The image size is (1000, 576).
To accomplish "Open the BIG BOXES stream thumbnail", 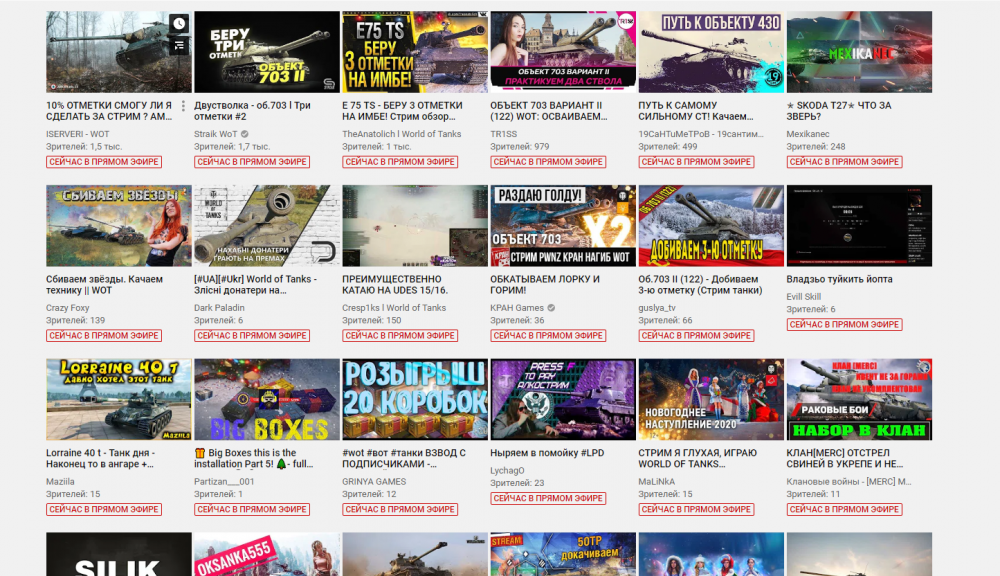I will click(x=267, y=399).
